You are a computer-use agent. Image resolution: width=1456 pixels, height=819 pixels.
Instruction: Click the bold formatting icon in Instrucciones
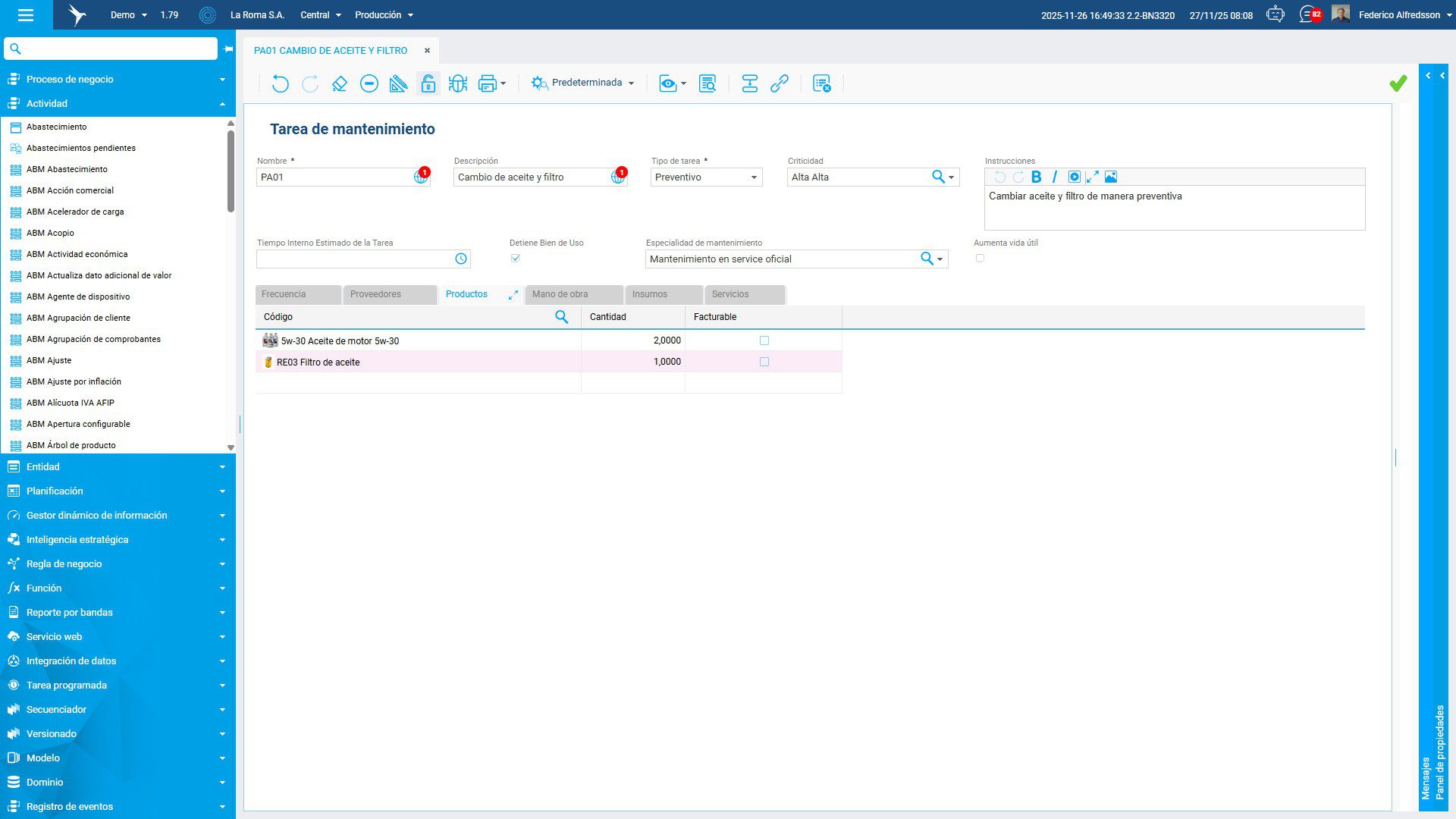pyautogui.click(x=1036, y=177)
